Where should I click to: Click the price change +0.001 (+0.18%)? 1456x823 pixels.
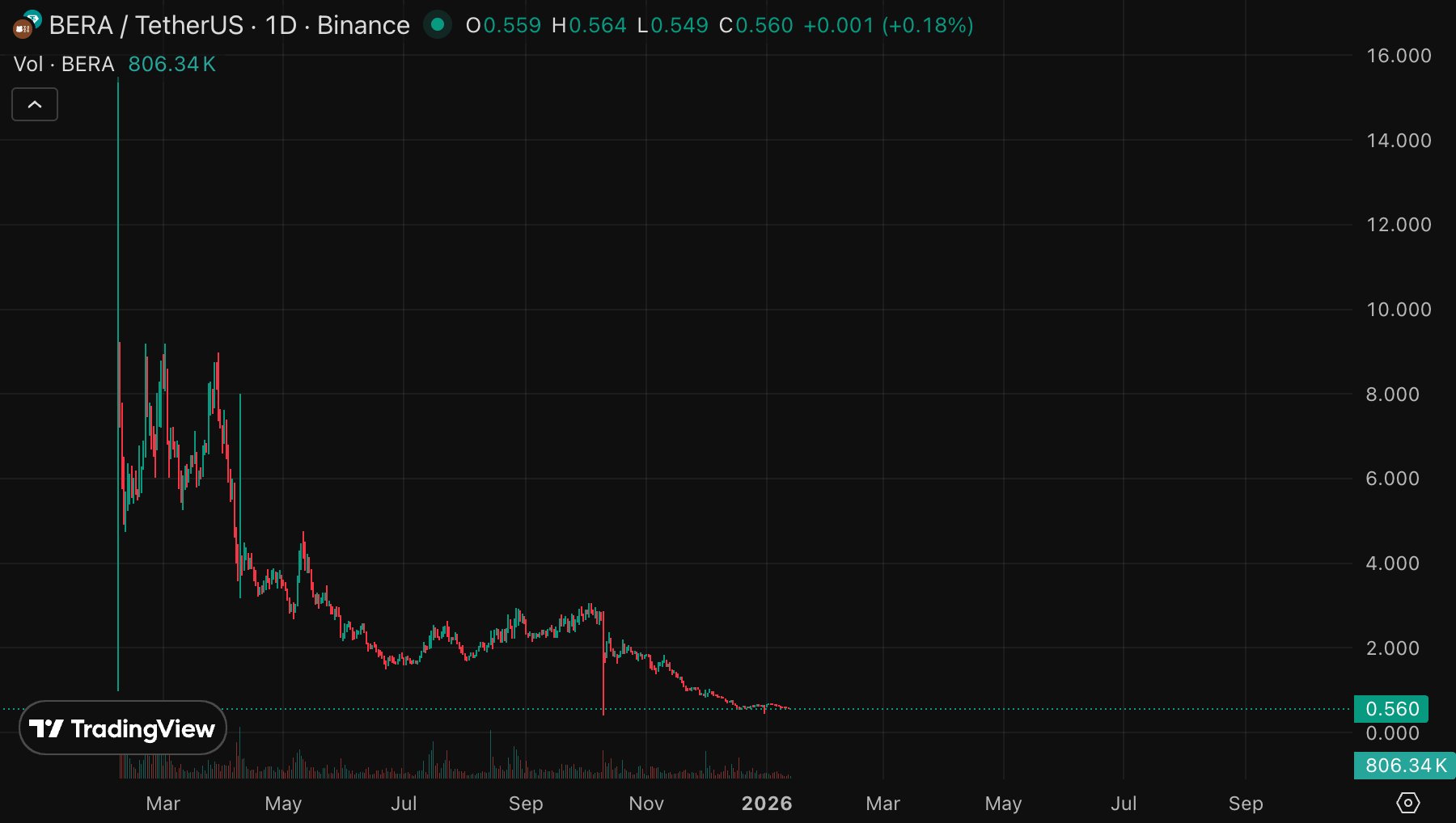pyautogui.click(x=888, y=25)
